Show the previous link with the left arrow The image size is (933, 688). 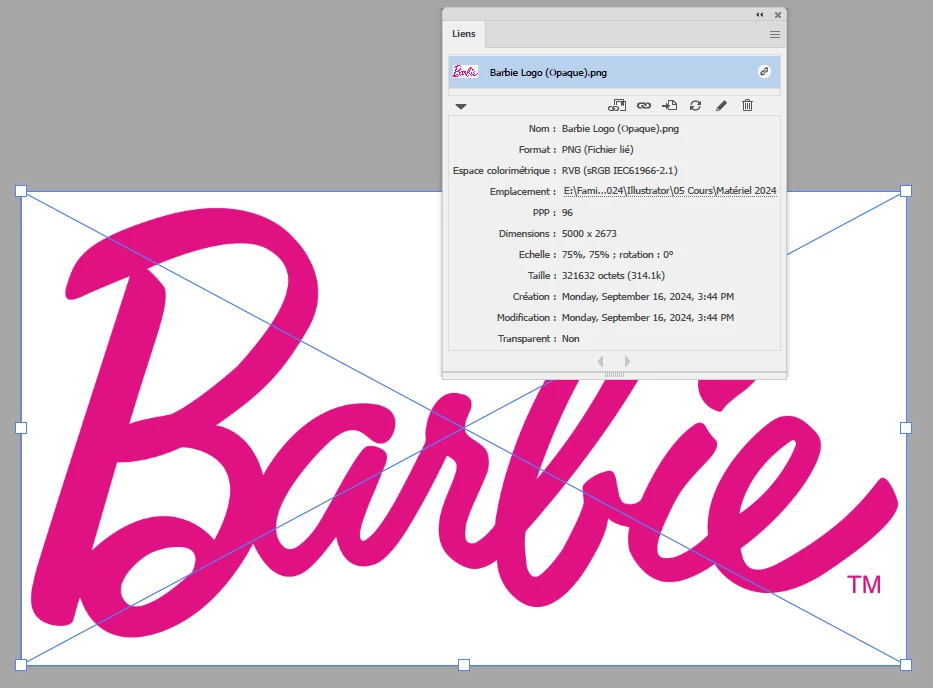click(600, 361)
